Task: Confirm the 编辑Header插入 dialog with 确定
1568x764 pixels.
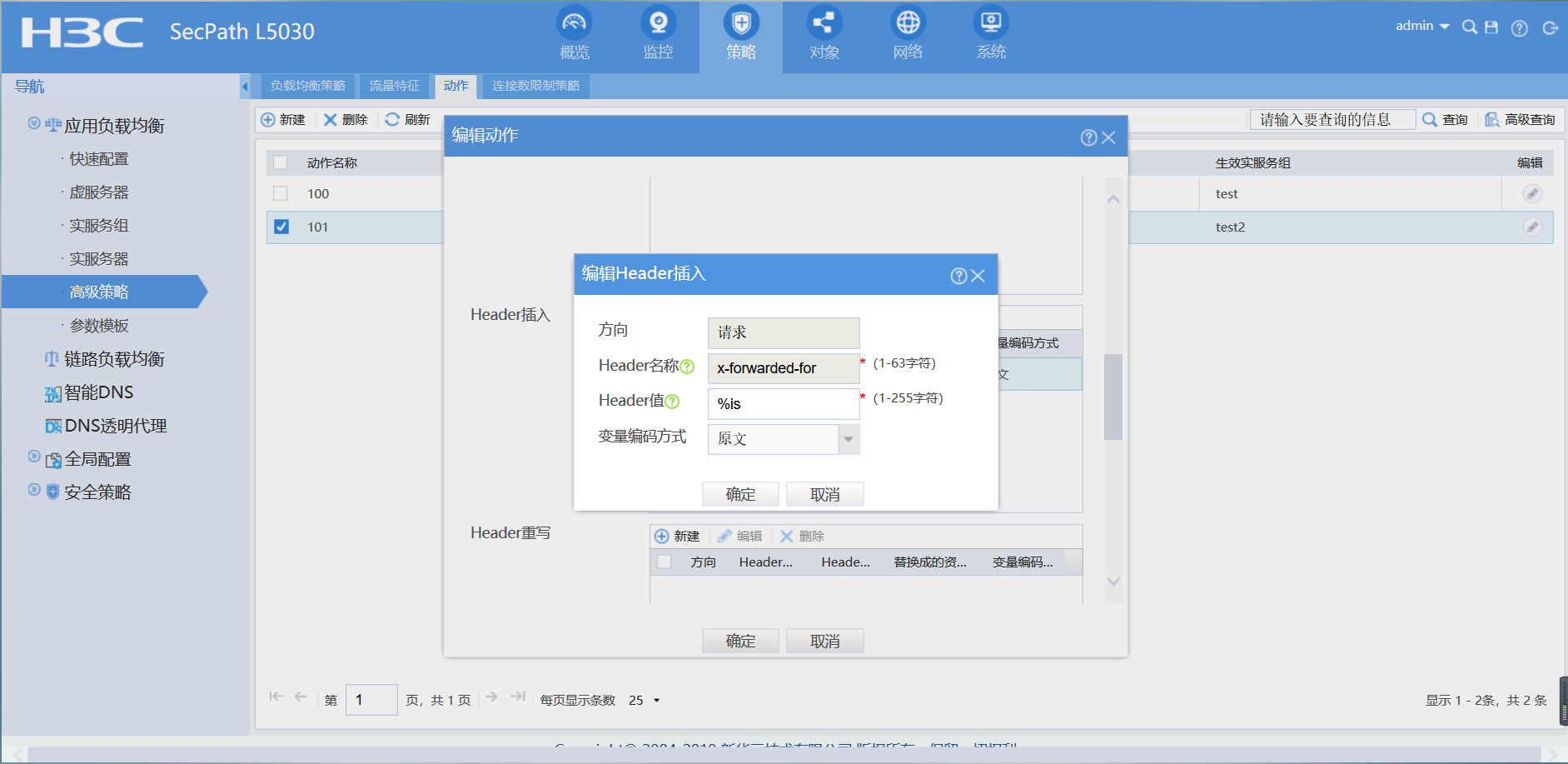Action: click(x=740, y=494)
